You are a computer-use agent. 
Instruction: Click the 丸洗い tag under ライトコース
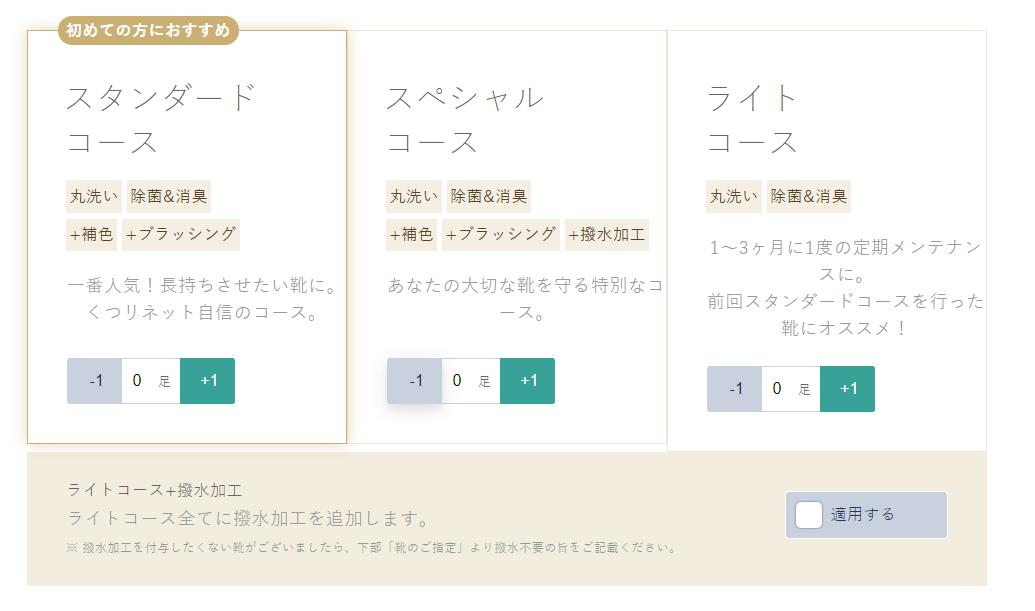[733, 196]
